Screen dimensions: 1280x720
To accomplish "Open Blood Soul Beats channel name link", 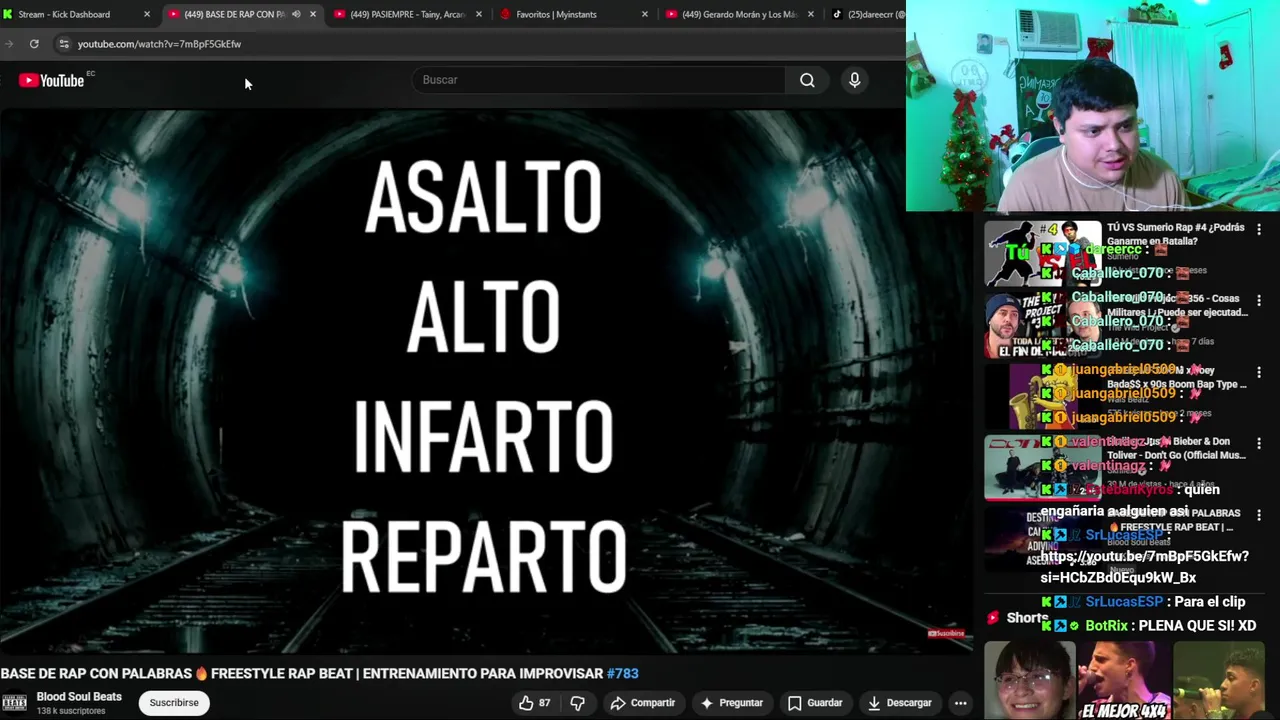I will pos(79,697).
